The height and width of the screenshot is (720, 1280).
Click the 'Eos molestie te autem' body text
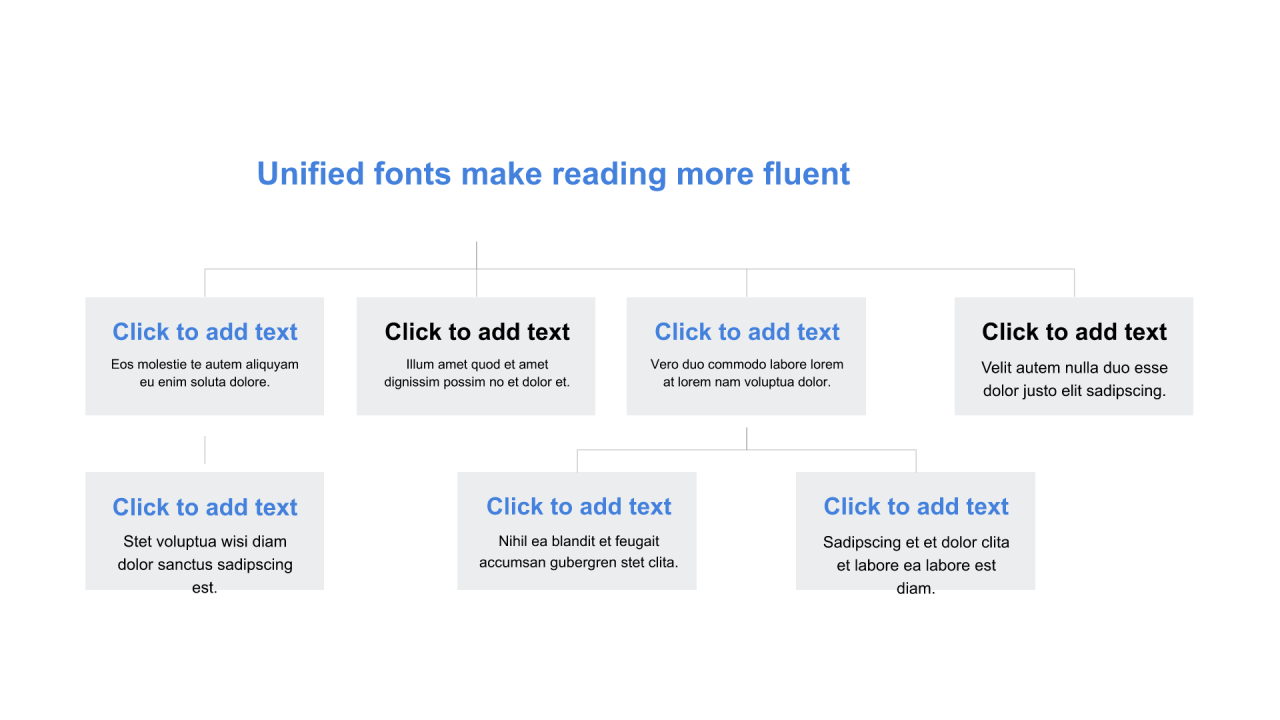[205, 373]
